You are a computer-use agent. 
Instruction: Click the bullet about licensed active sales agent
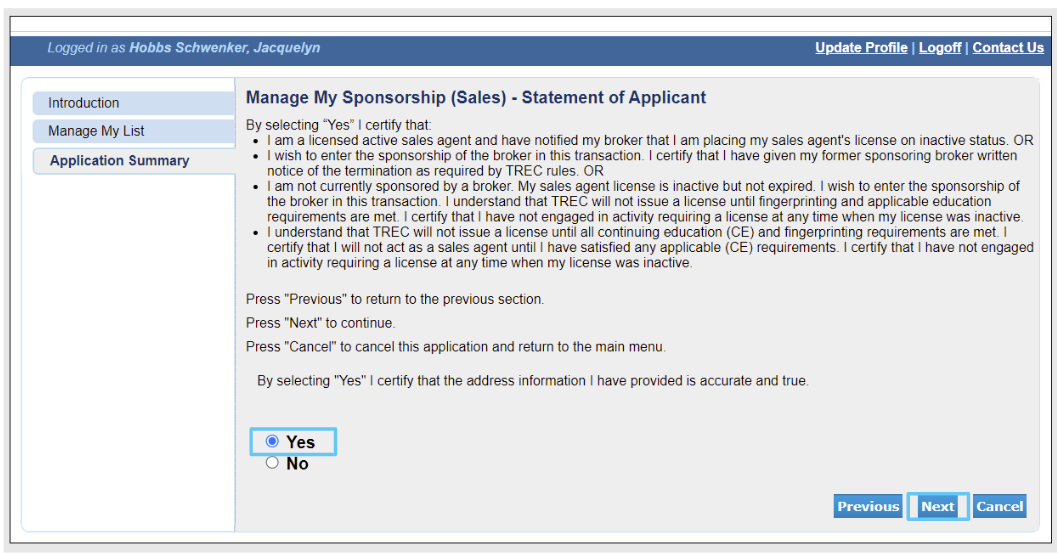point(650,140)
